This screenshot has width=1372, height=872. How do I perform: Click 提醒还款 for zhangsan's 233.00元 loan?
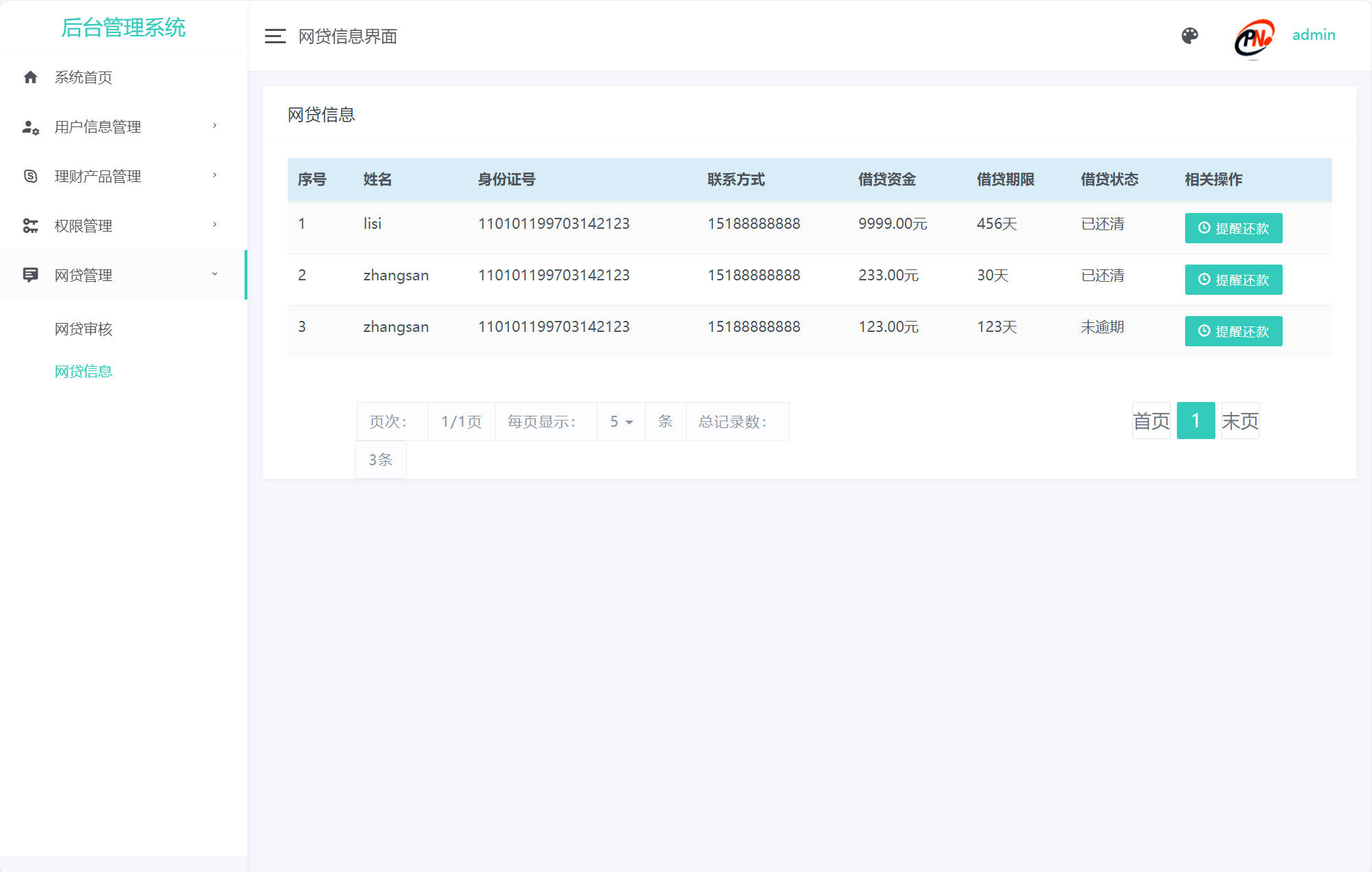[1233, 279]
